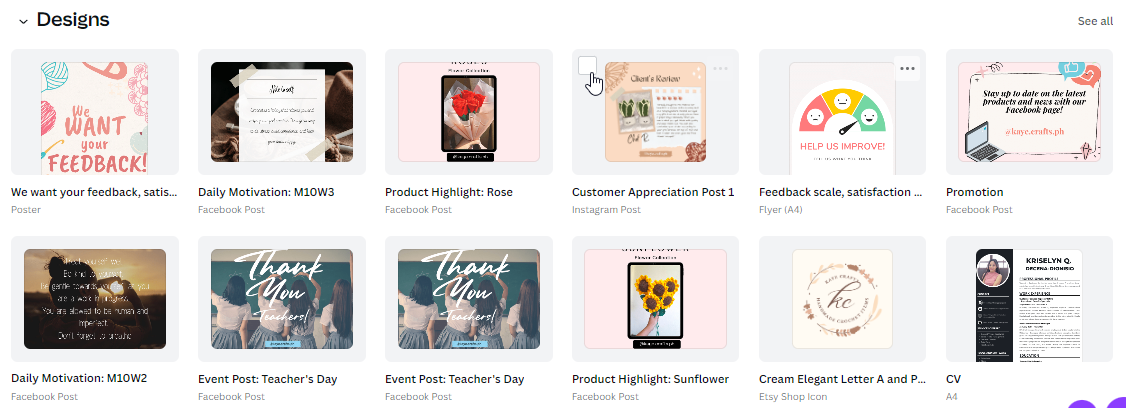The height and width of the screenshot is (408, 1126).
Task: Open the Daily Motivation: M10W3 thumbnail
Action: coord(282,112)
